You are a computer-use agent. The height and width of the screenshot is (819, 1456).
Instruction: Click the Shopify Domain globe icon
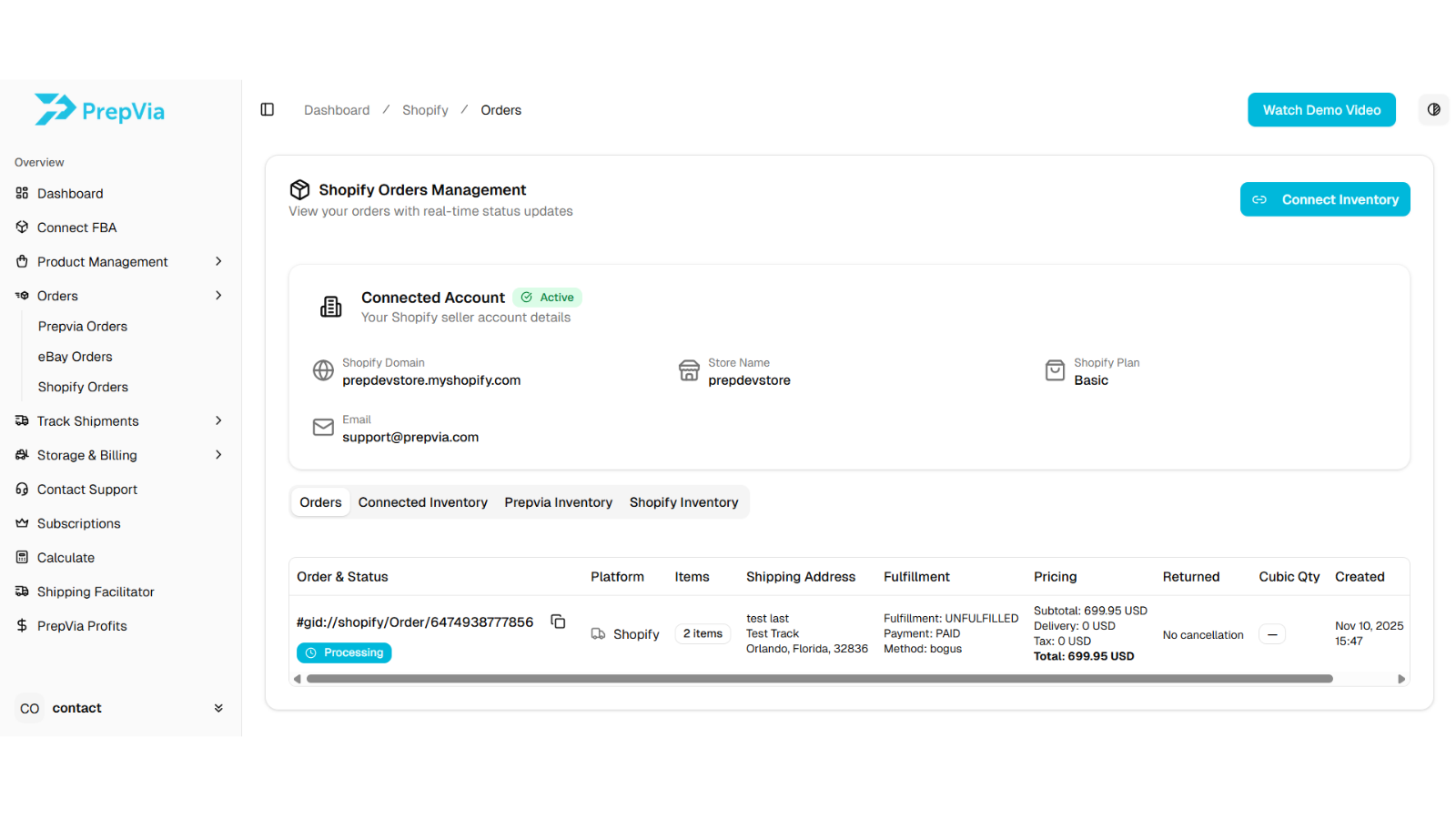click(x=323, y=370)
